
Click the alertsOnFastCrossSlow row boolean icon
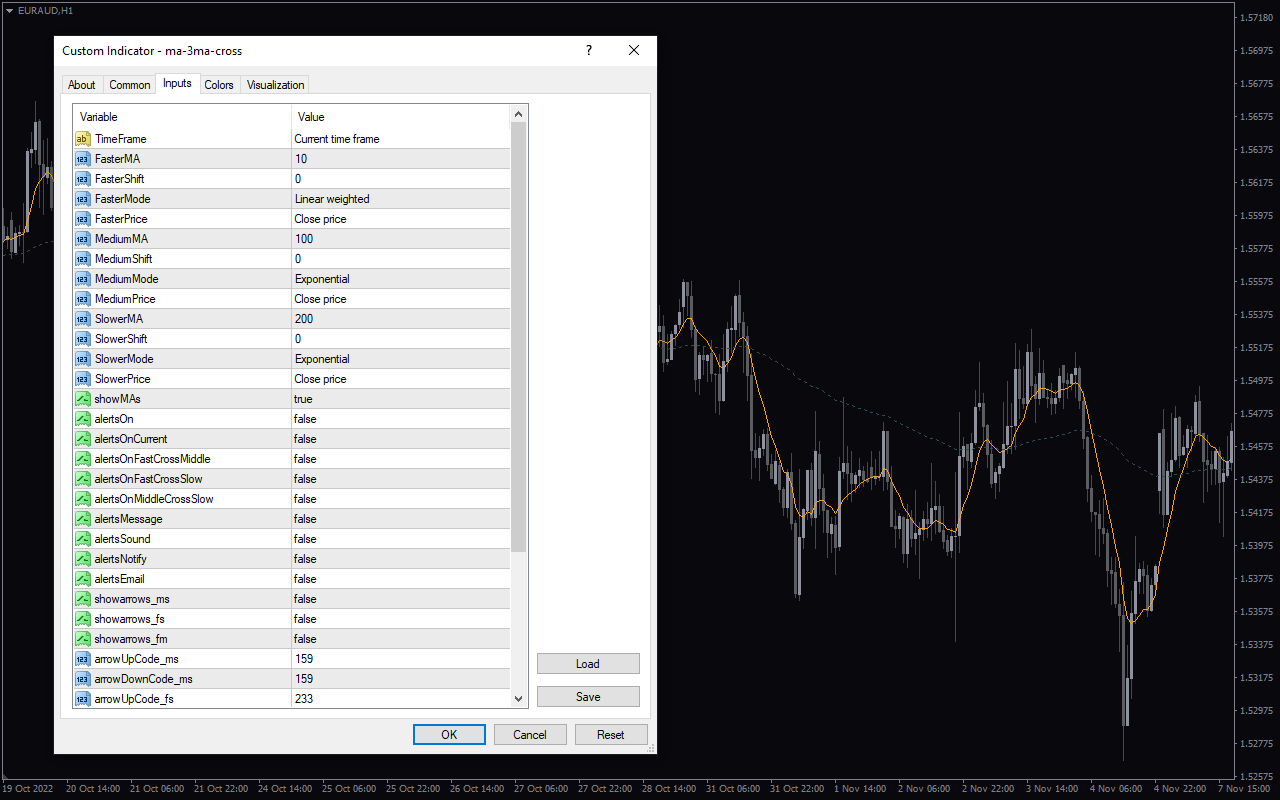(x=83, y=479)
